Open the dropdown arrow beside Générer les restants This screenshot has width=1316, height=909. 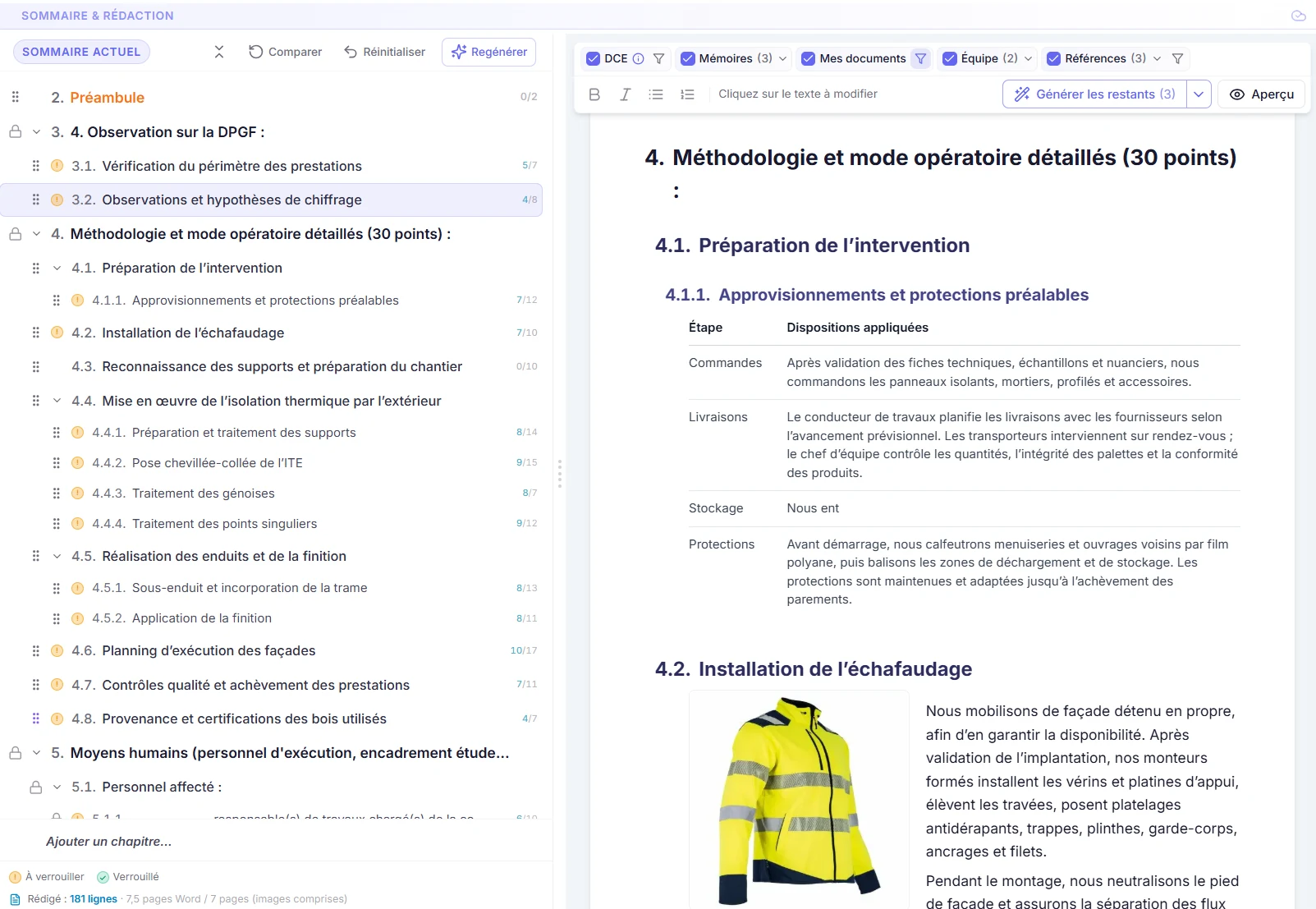(x=1199, y=94)
